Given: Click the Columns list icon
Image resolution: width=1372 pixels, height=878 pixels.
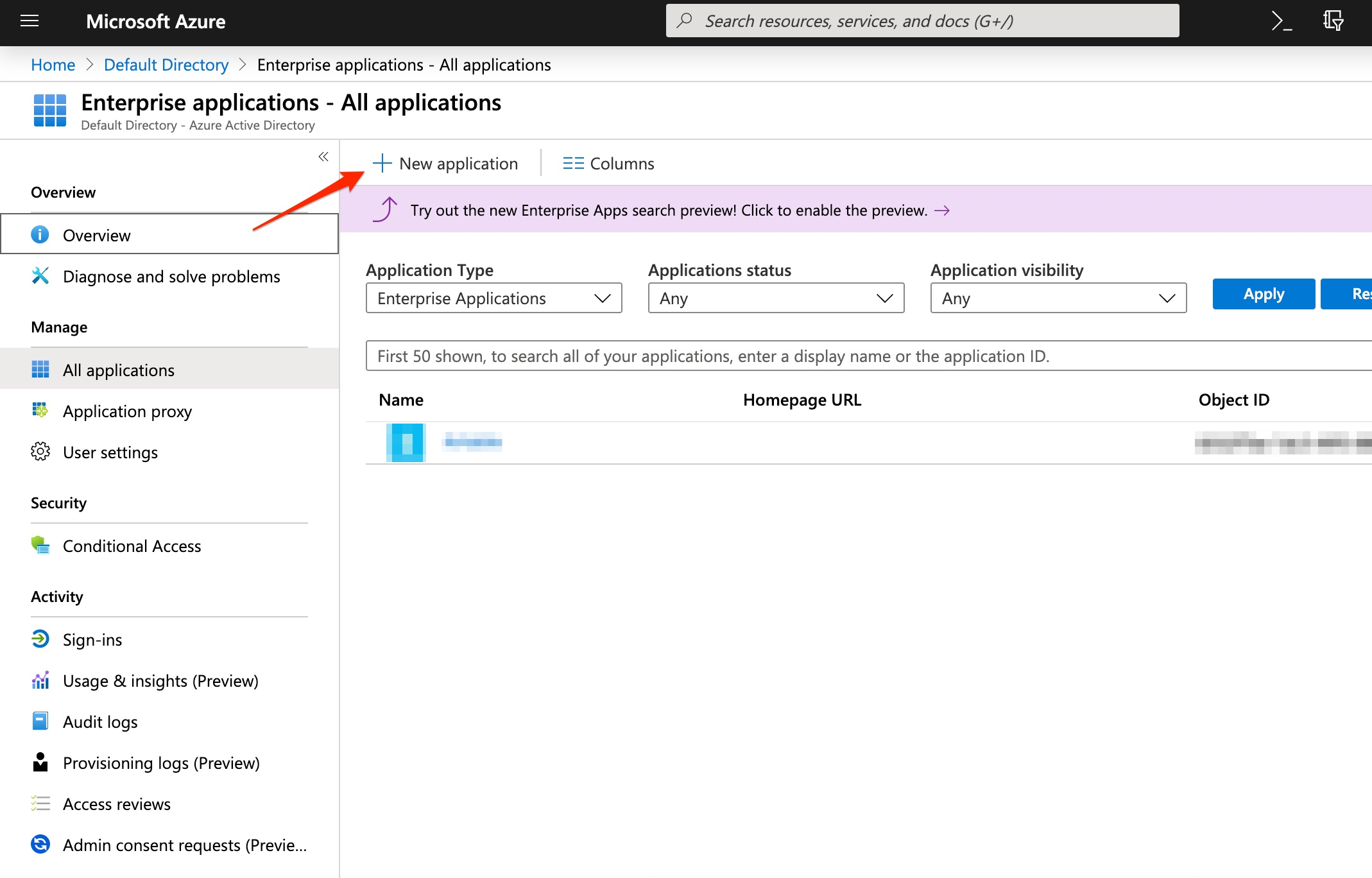Looking at the screenshot, I should [x=573, y=164].
